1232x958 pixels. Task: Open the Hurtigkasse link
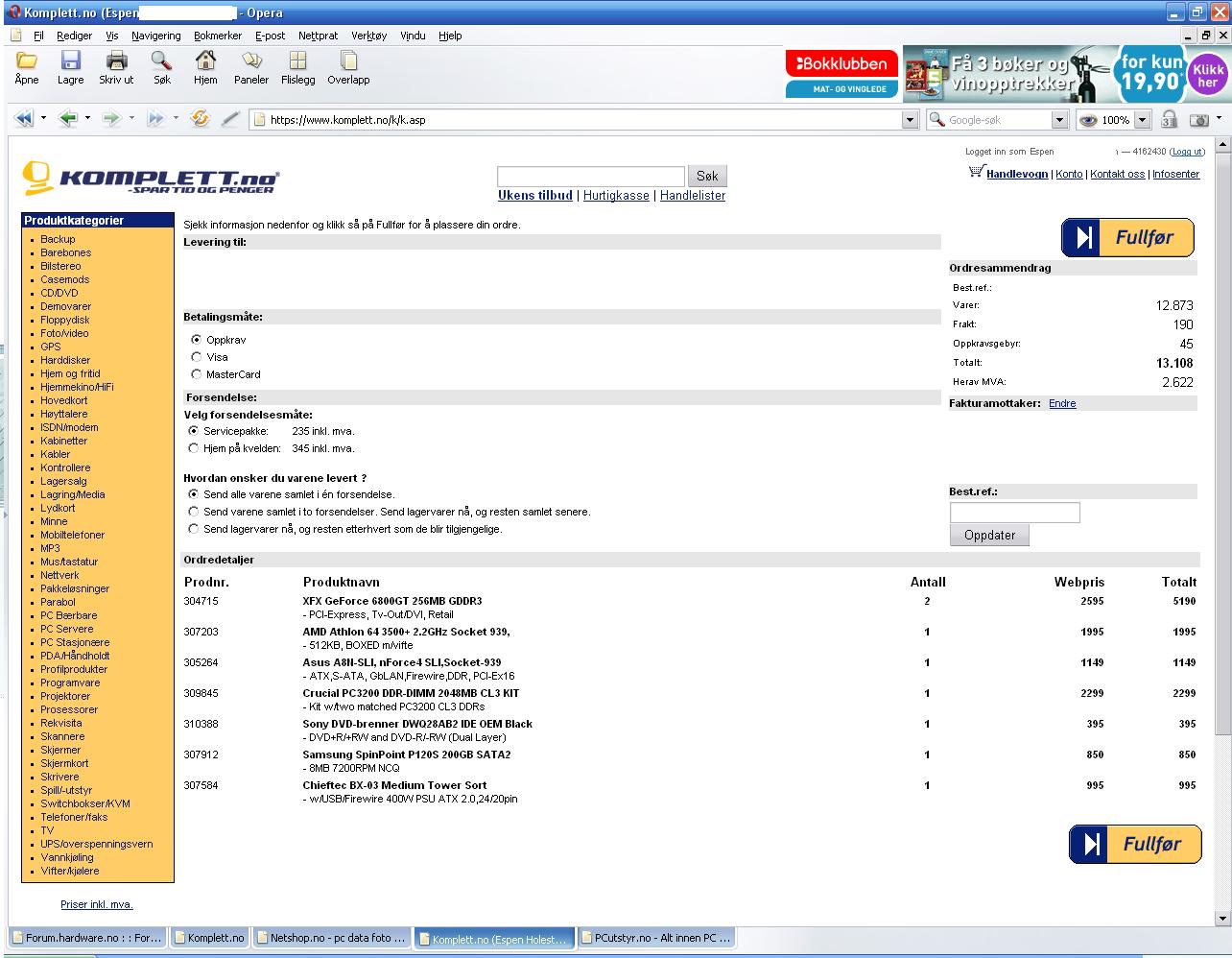pyautogui.click(x=616, y=195)
